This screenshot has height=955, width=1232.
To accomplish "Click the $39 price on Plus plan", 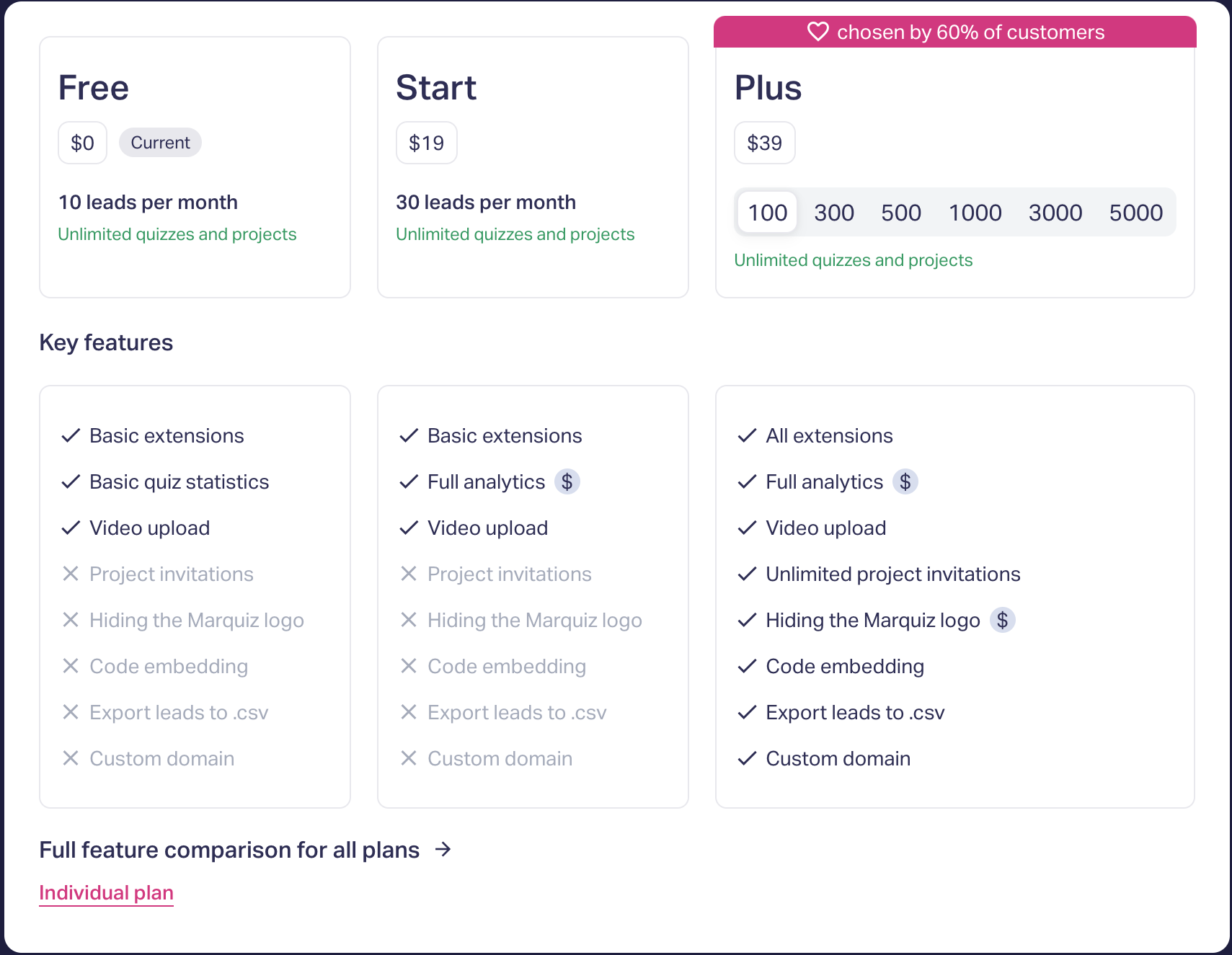I will (765, 143).
